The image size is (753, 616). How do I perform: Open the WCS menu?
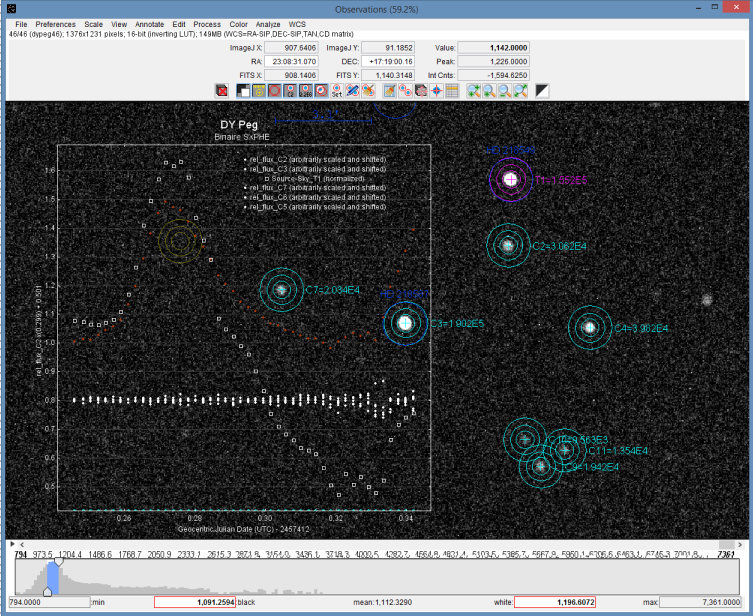click(x=297, y=24)
